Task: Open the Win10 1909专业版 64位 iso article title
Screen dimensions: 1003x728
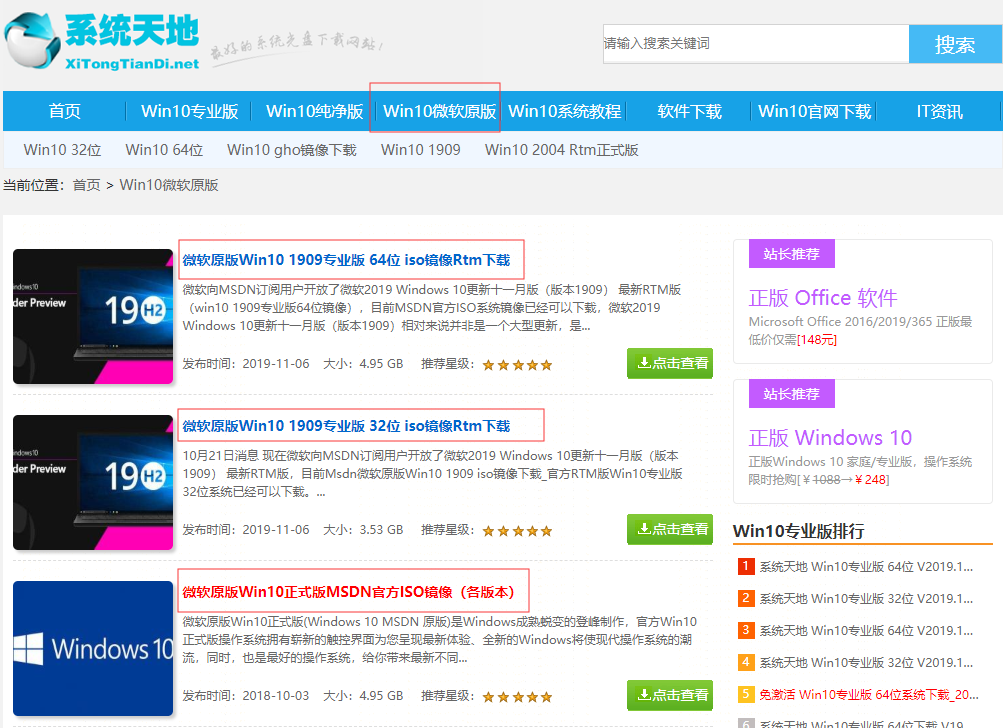Action: coord(346,260)
